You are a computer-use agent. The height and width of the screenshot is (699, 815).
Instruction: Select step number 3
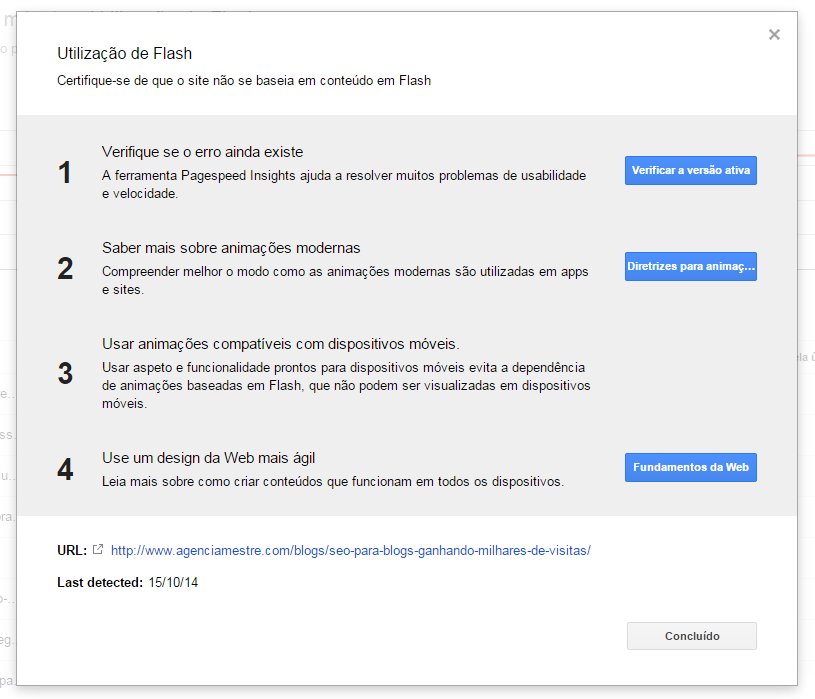tap(65, 374)
